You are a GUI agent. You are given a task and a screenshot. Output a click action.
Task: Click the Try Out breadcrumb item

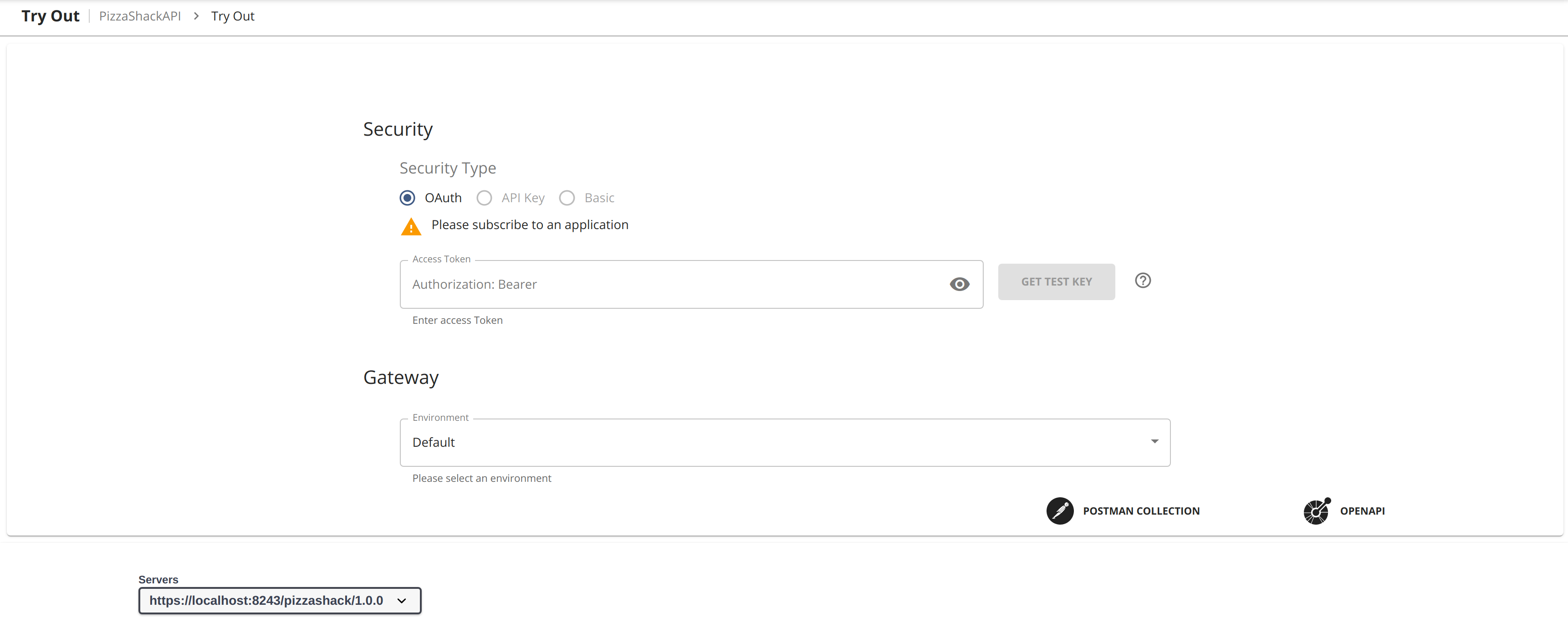233,16
